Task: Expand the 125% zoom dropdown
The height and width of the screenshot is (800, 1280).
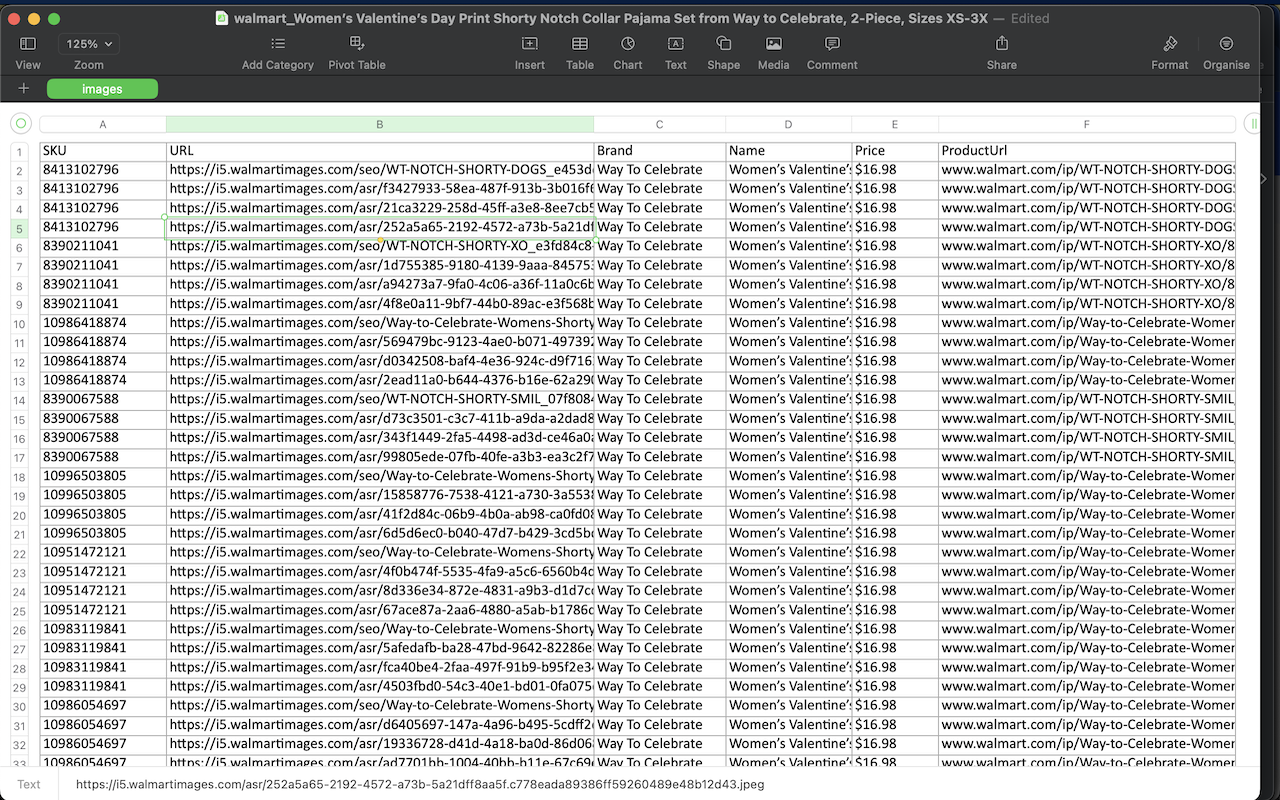Action: 89,44
